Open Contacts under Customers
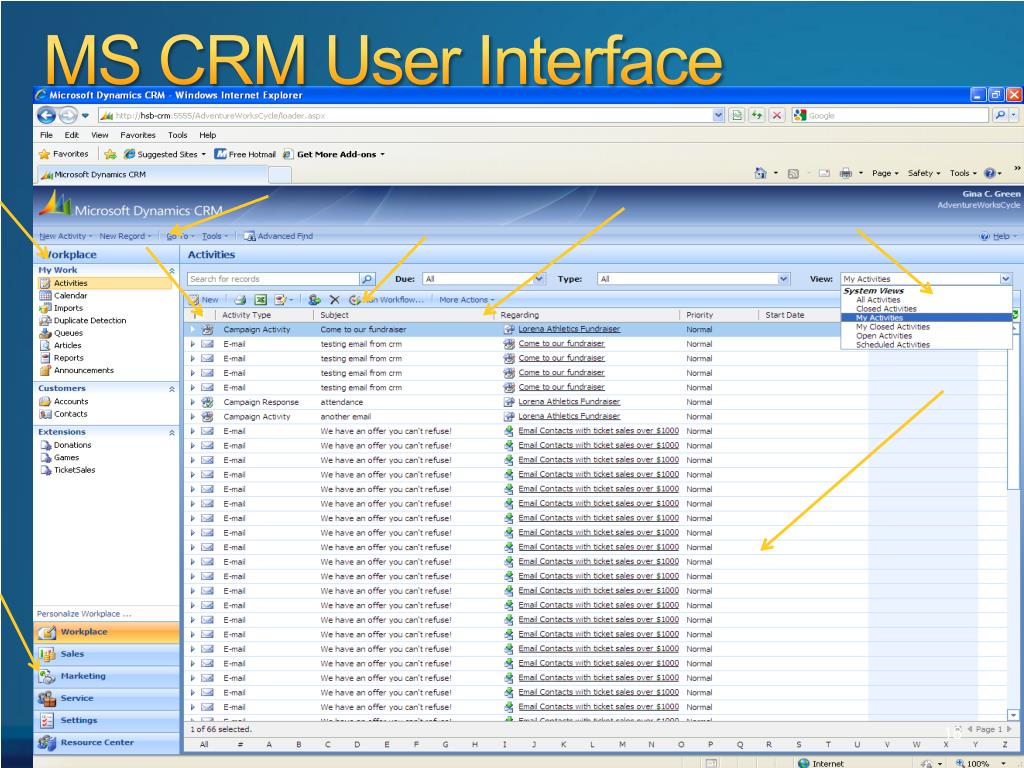 click(x=71, y=414)
